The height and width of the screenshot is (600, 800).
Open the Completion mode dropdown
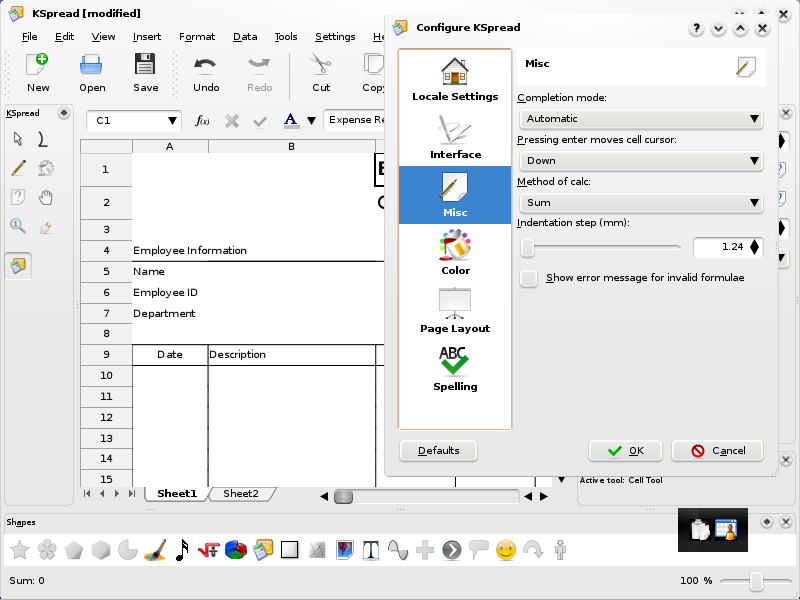click(641, 119)
